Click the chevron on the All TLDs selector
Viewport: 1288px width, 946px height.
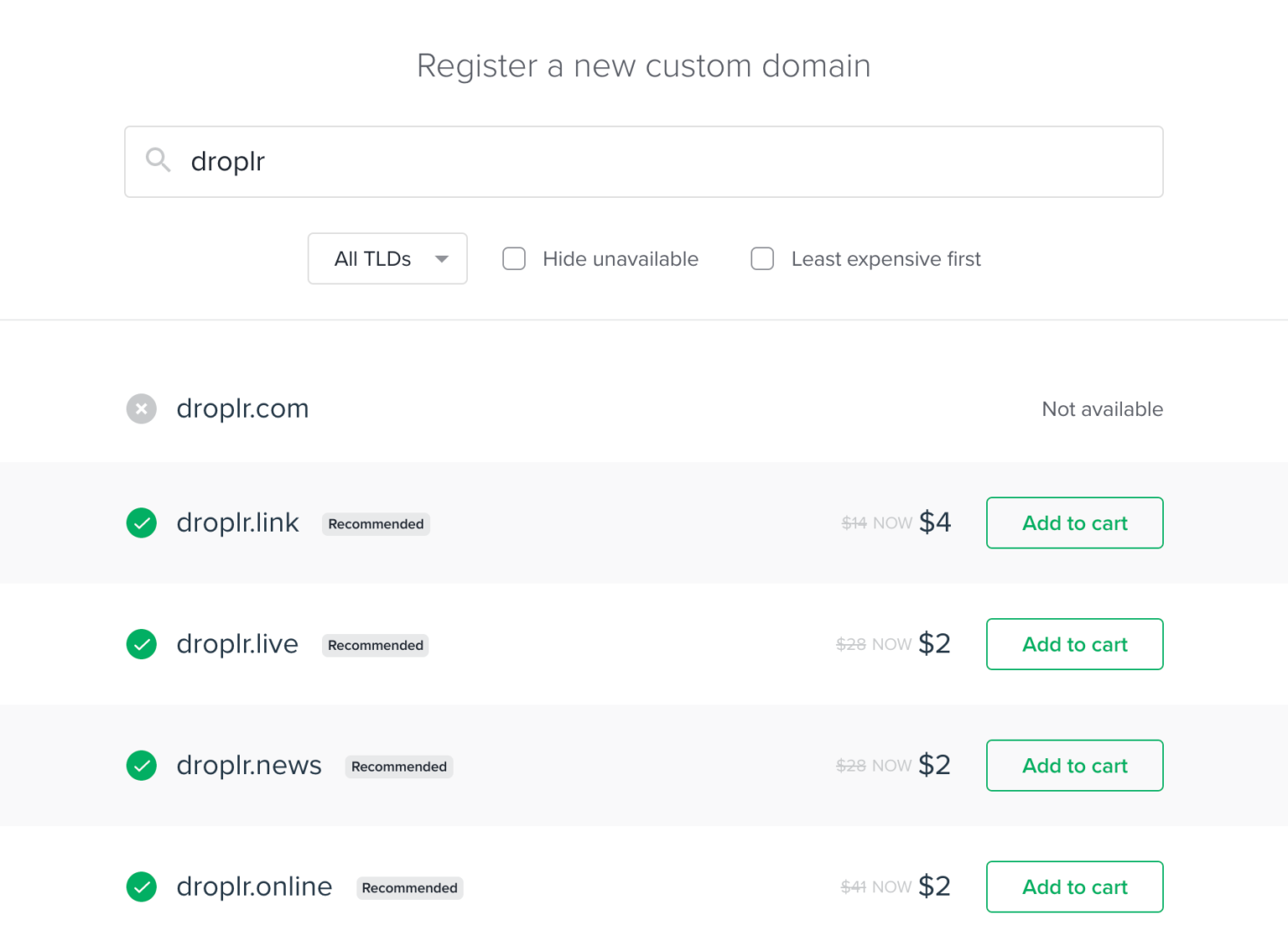click(442, 258)
